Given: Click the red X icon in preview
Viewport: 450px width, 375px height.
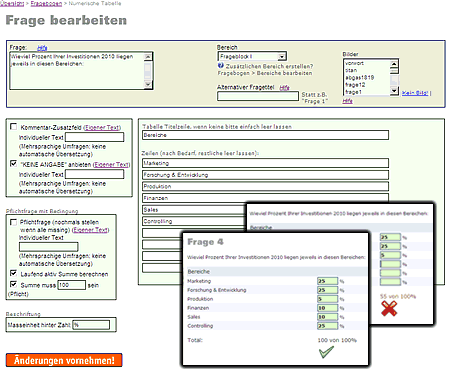Looking at the screenshot, I should 389,308.
